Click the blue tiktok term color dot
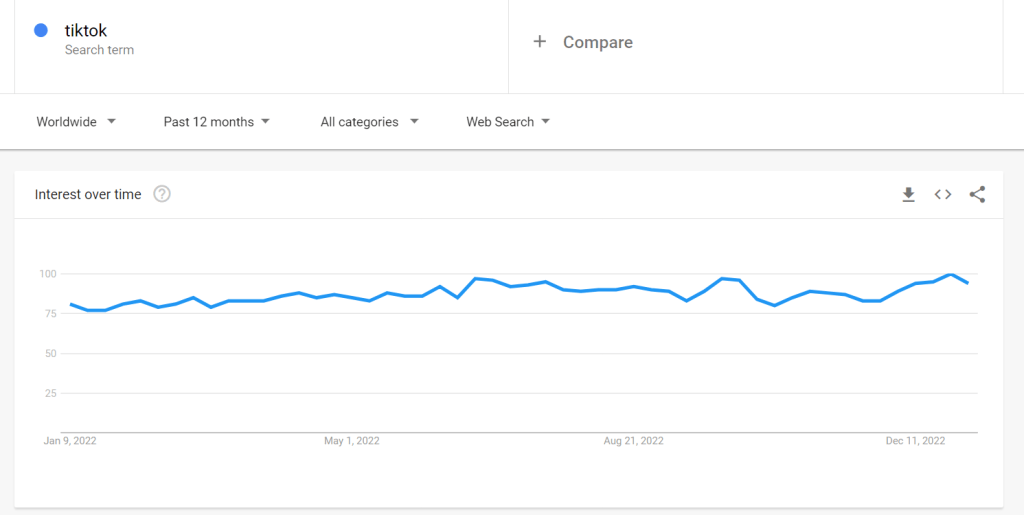Screen dimensions: 1024x515 tap(41, 31)
